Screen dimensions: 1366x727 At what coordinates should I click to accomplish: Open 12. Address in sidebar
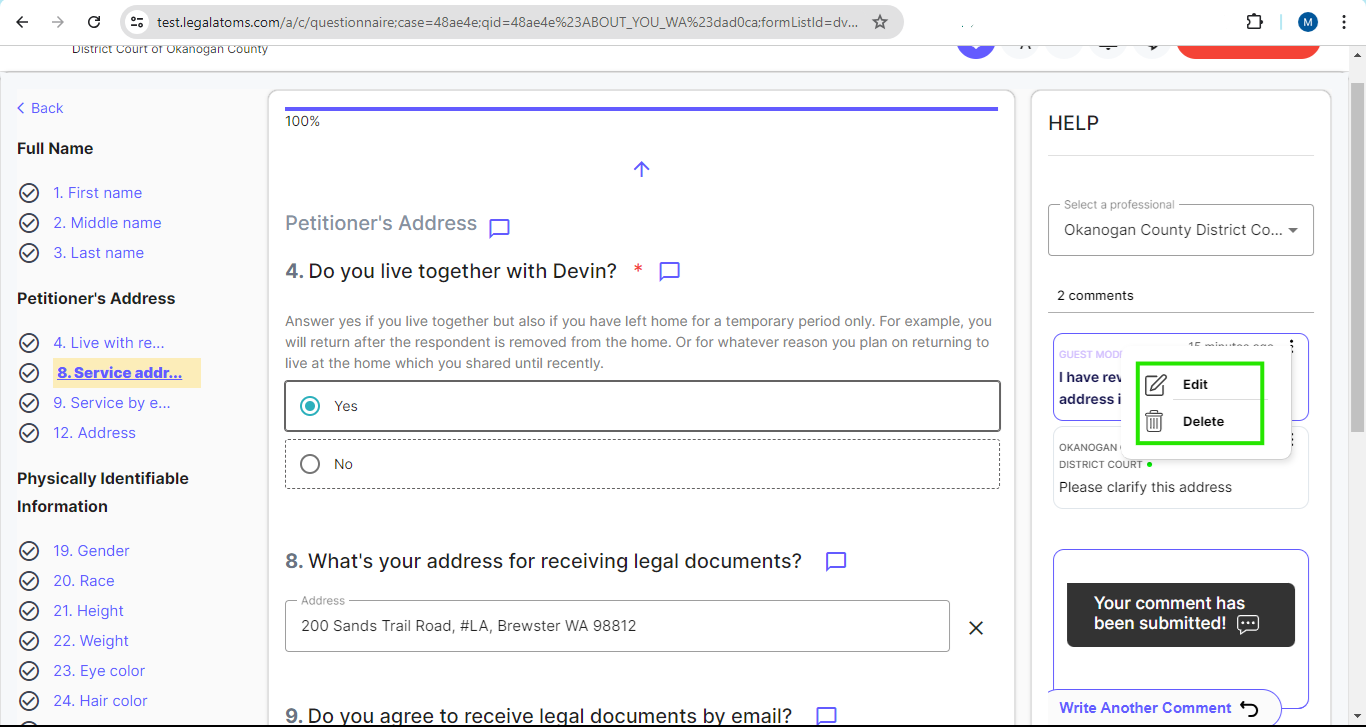coord(95,433)
